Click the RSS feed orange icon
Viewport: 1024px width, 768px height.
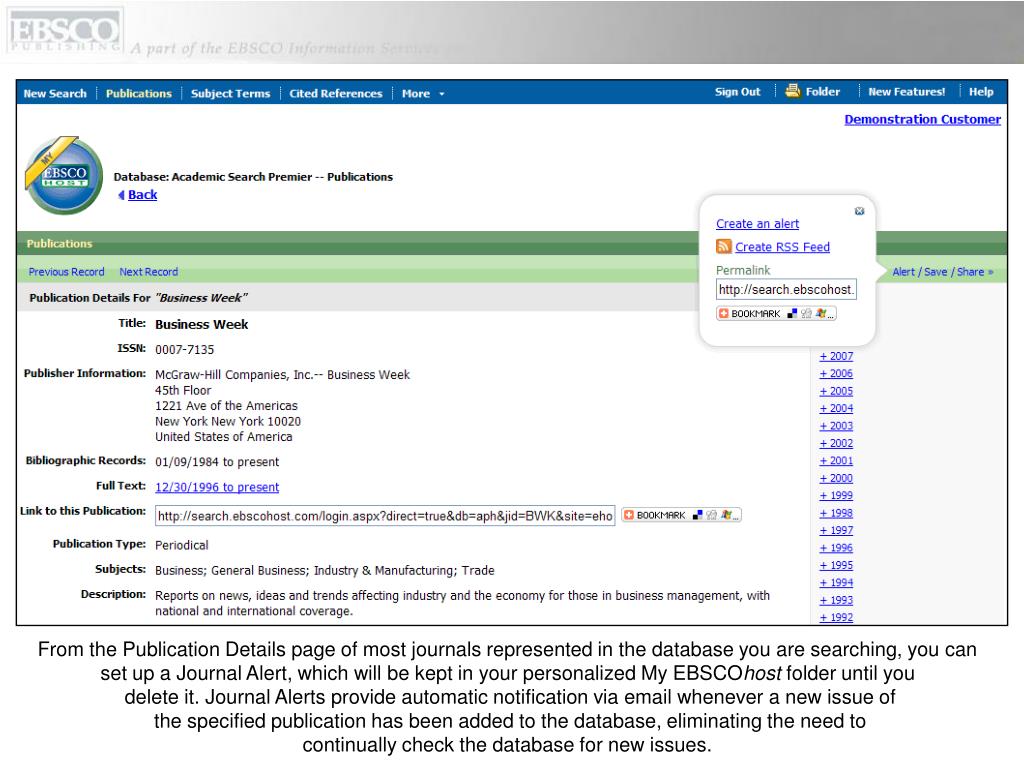(723, 247)
